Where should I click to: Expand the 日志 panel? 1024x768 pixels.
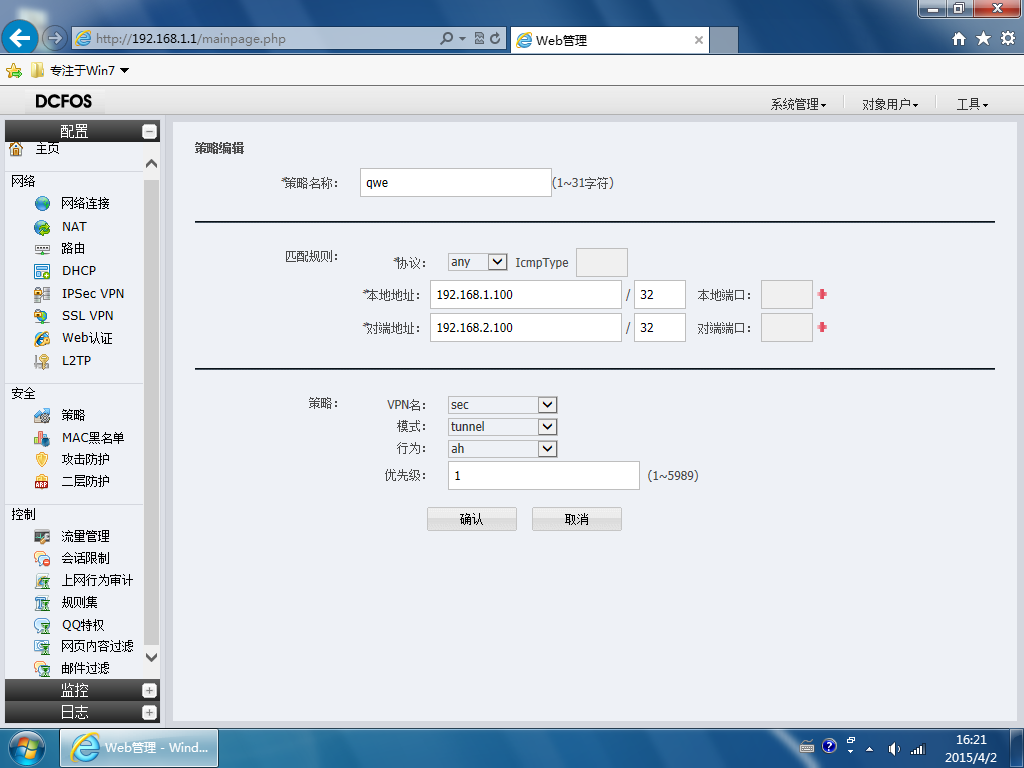point(150,712)
